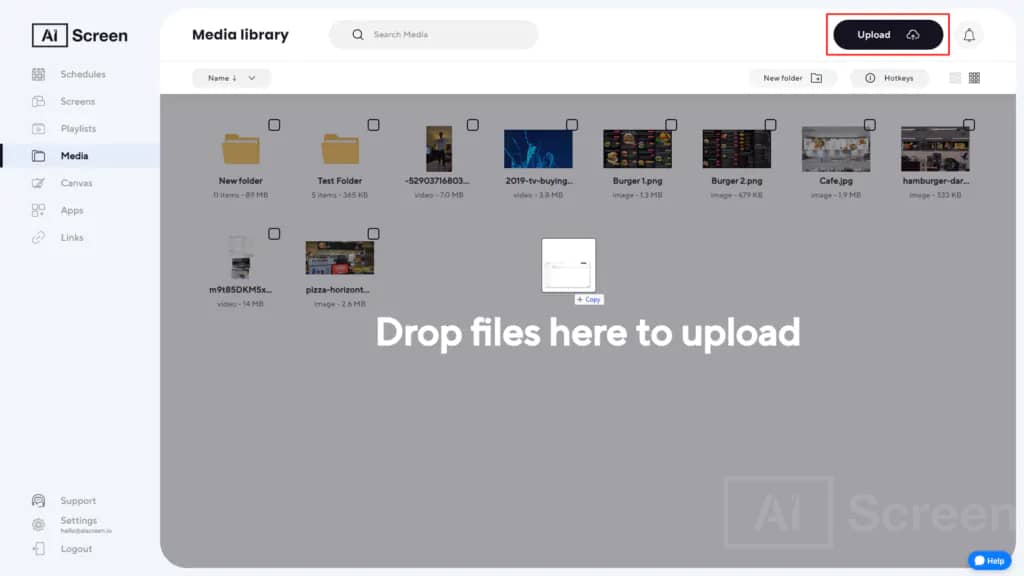The image size is (1024, 576).
Task: Click the Support headset icon
Action: [39, 501]
